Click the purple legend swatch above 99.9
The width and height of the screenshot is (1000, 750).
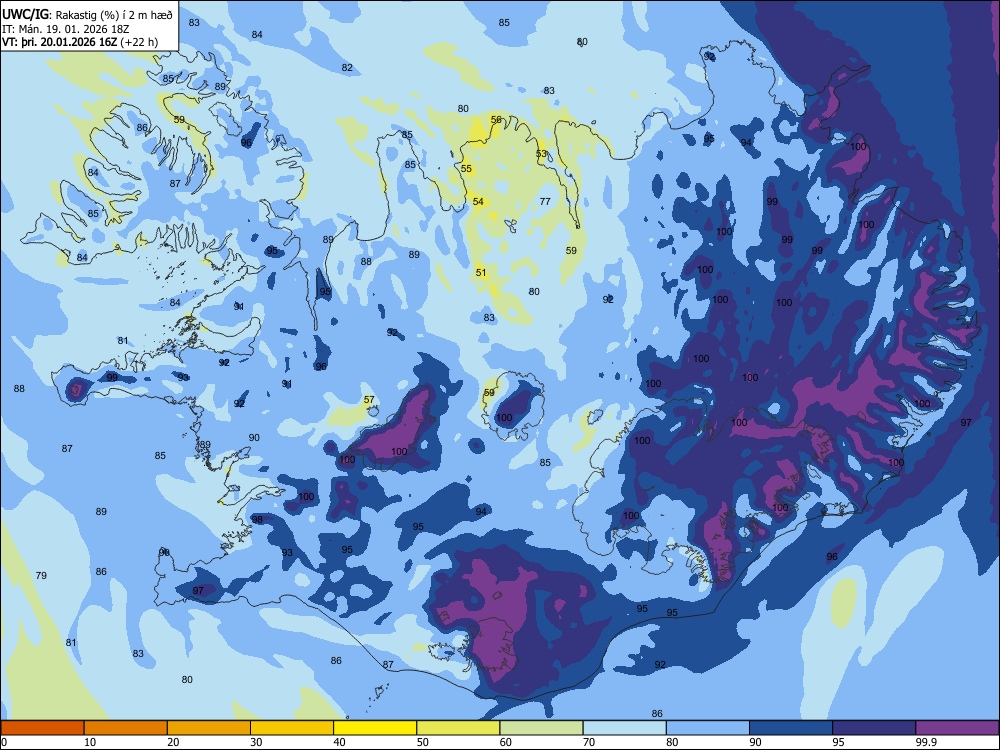pyautogui.click(x=957, y=728)
